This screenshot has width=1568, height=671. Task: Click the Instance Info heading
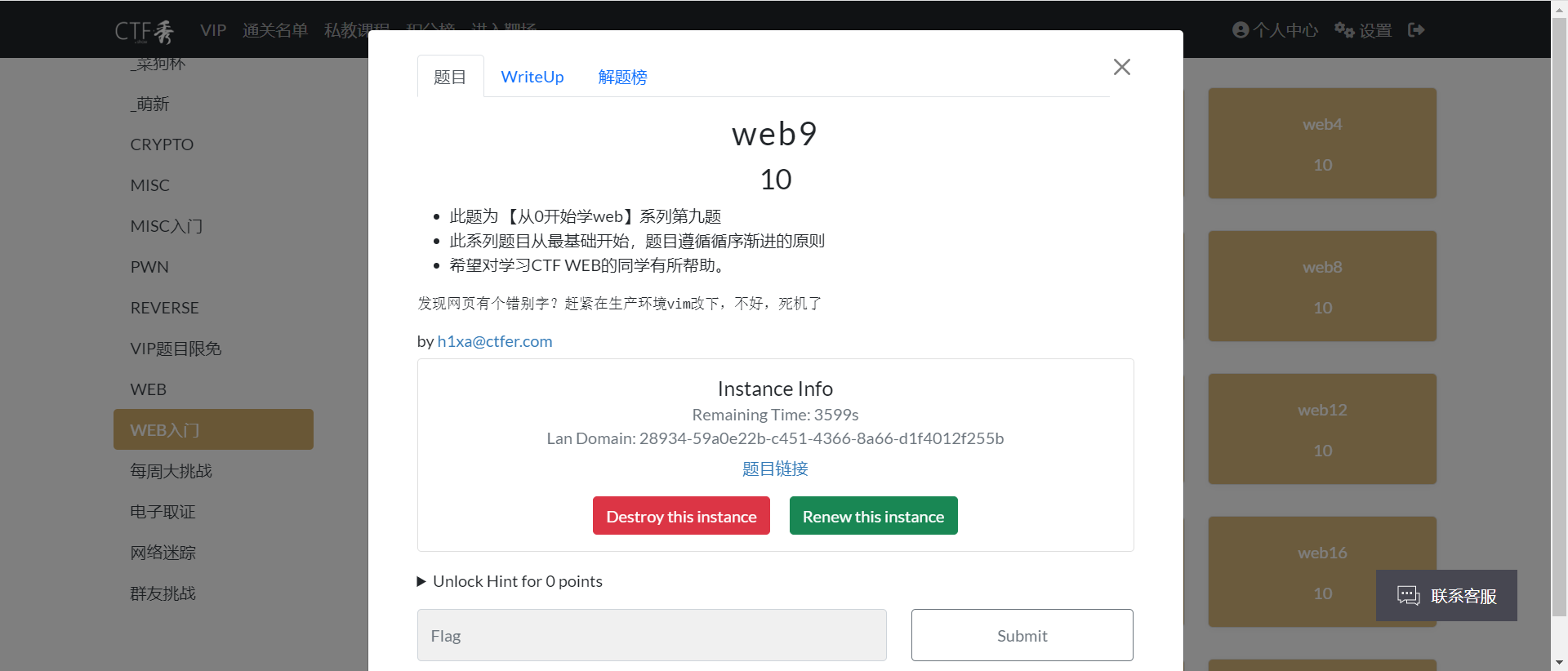click(775, 389)
